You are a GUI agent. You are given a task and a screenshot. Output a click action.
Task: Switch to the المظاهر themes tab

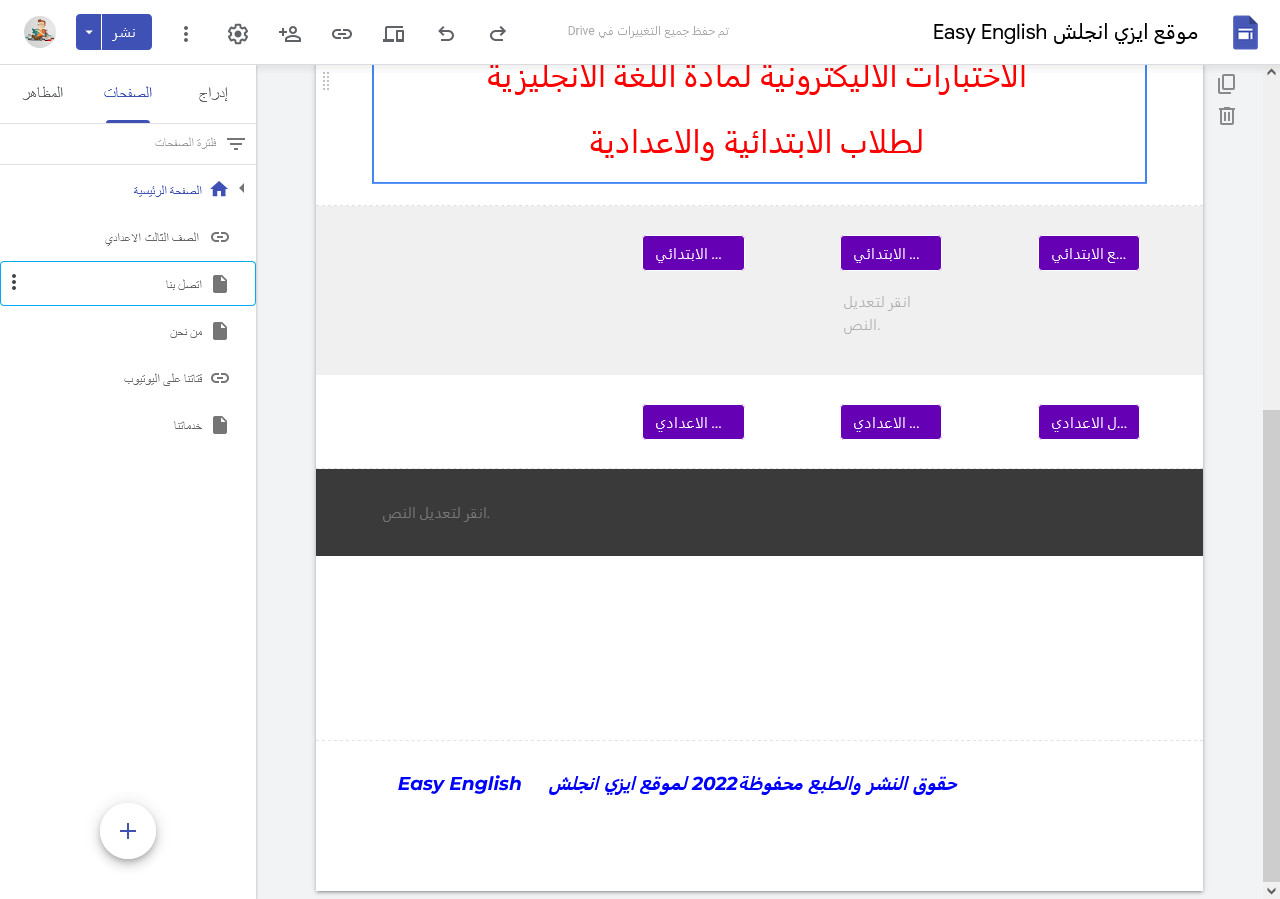point(42,93)
